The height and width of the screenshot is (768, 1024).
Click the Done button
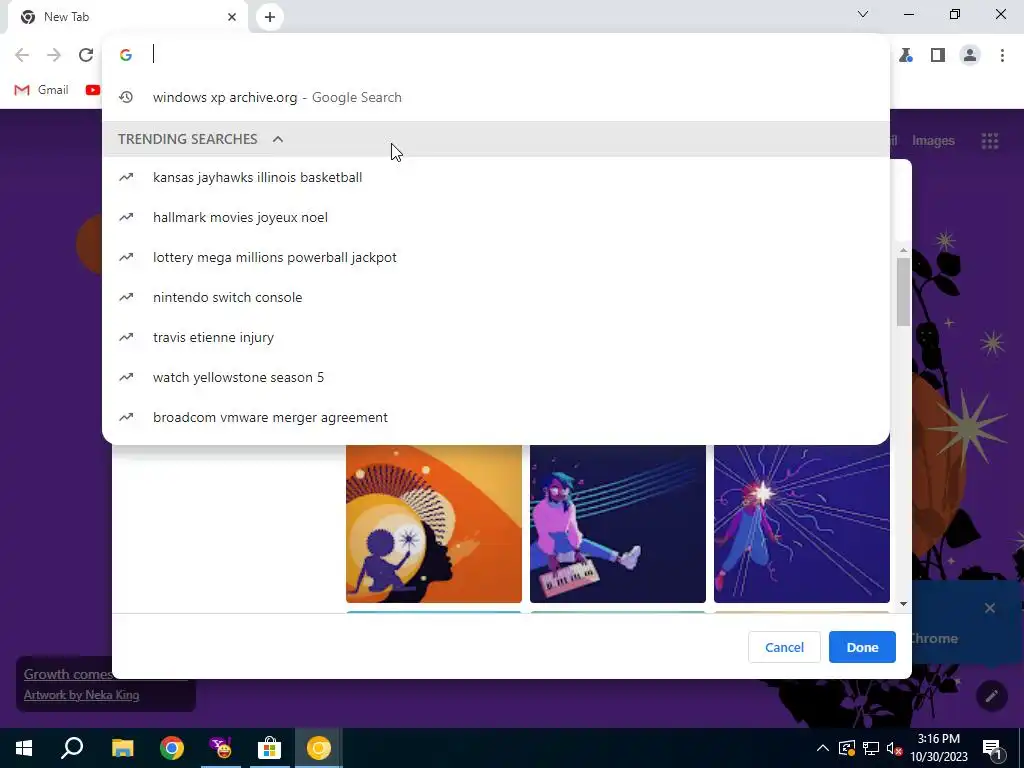point(862,647)
